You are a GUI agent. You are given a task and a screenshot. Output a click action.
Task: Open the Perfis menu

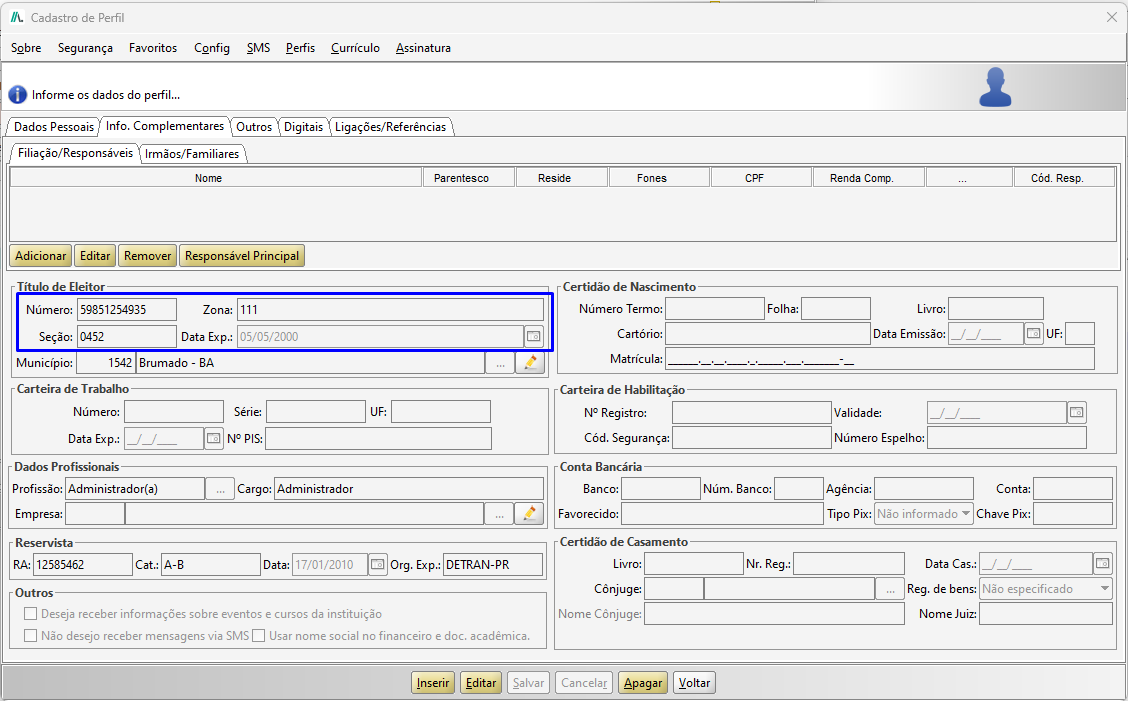tap(300, 48)
